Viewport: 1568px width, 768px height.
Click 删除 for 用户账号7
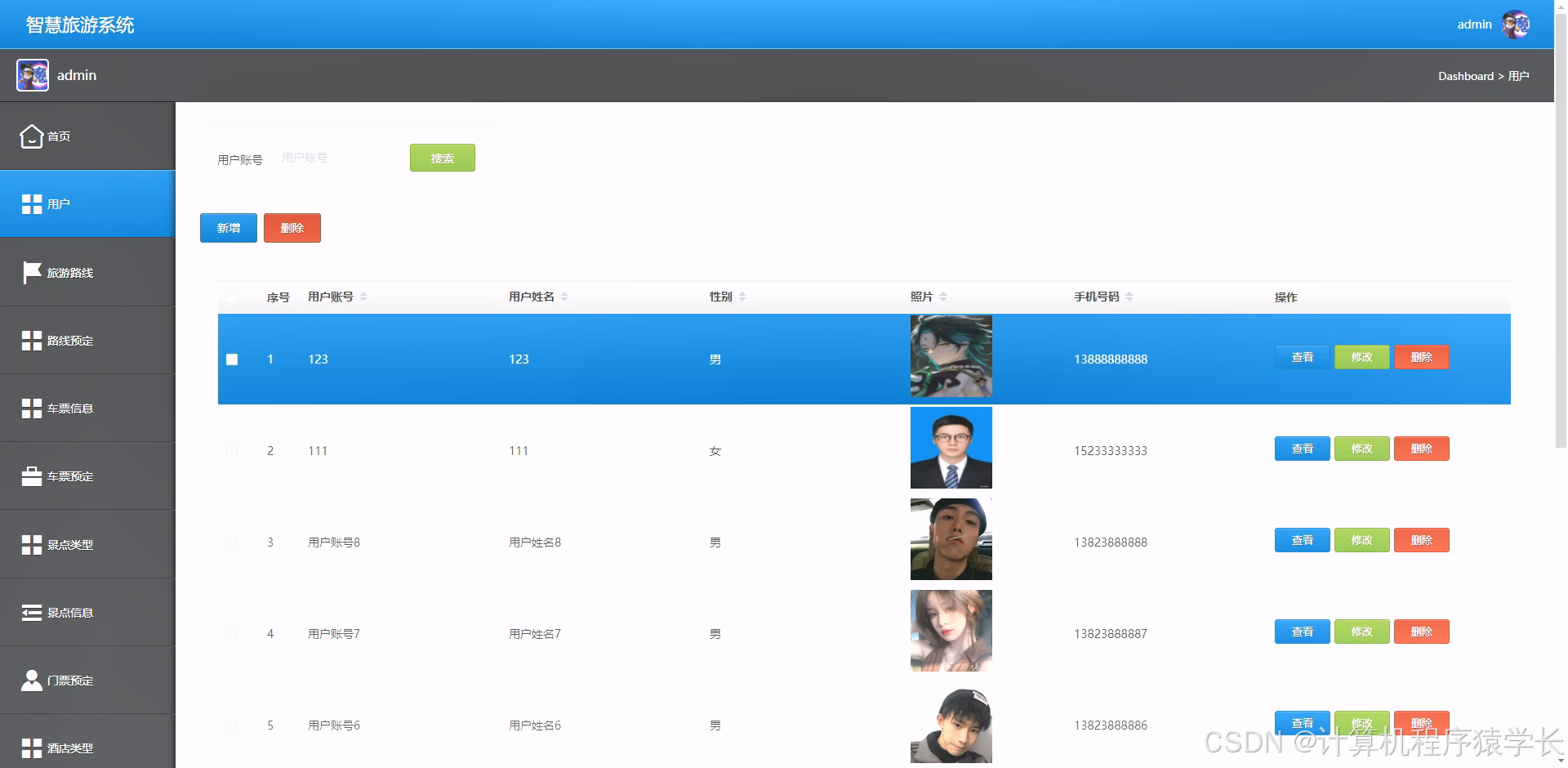(1421, 632)
